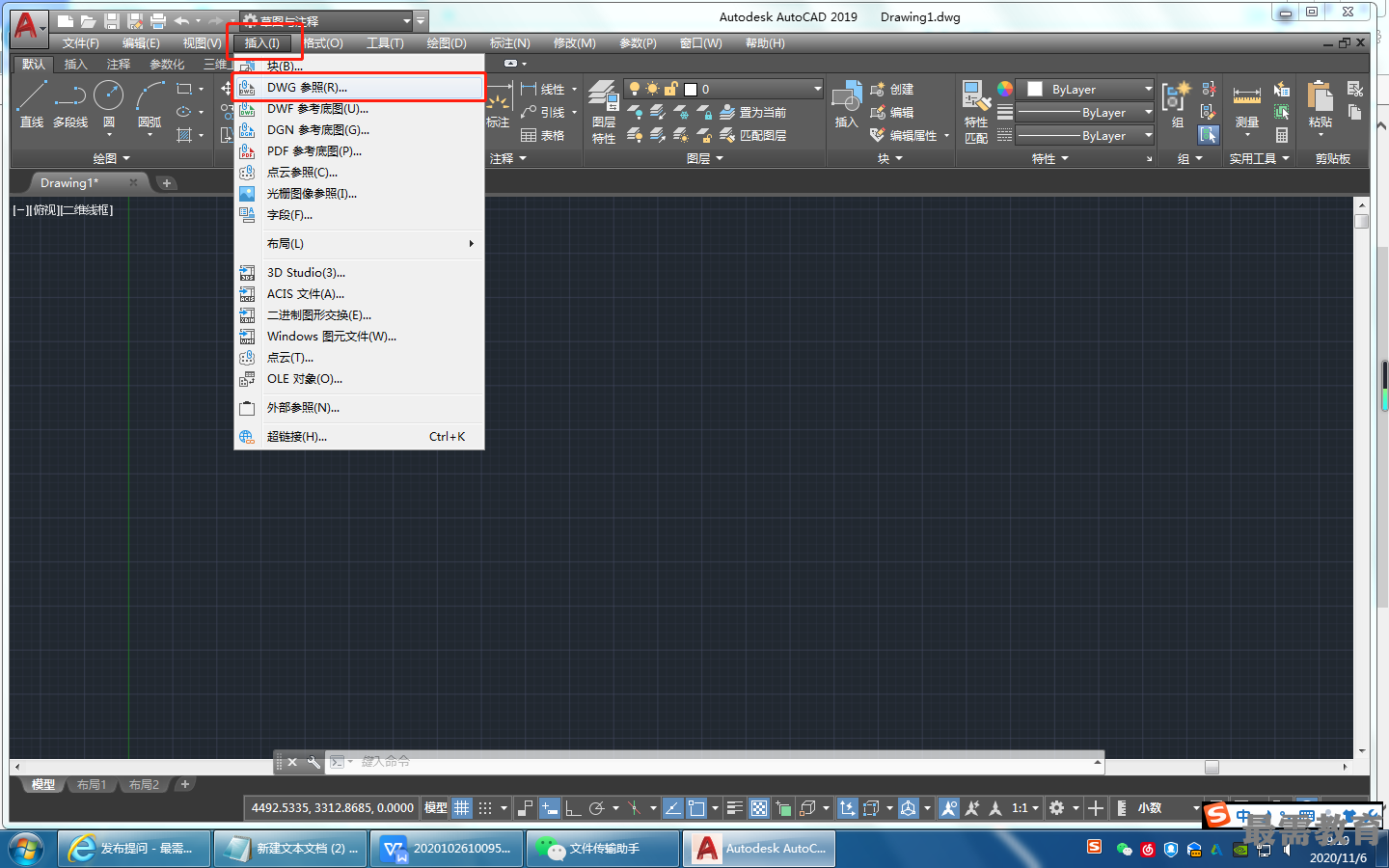Click the calculator icon in 实用工具 panel
Image resolution: width=1389 pixels, height=868 pixels.
(x=1281, y=136)
